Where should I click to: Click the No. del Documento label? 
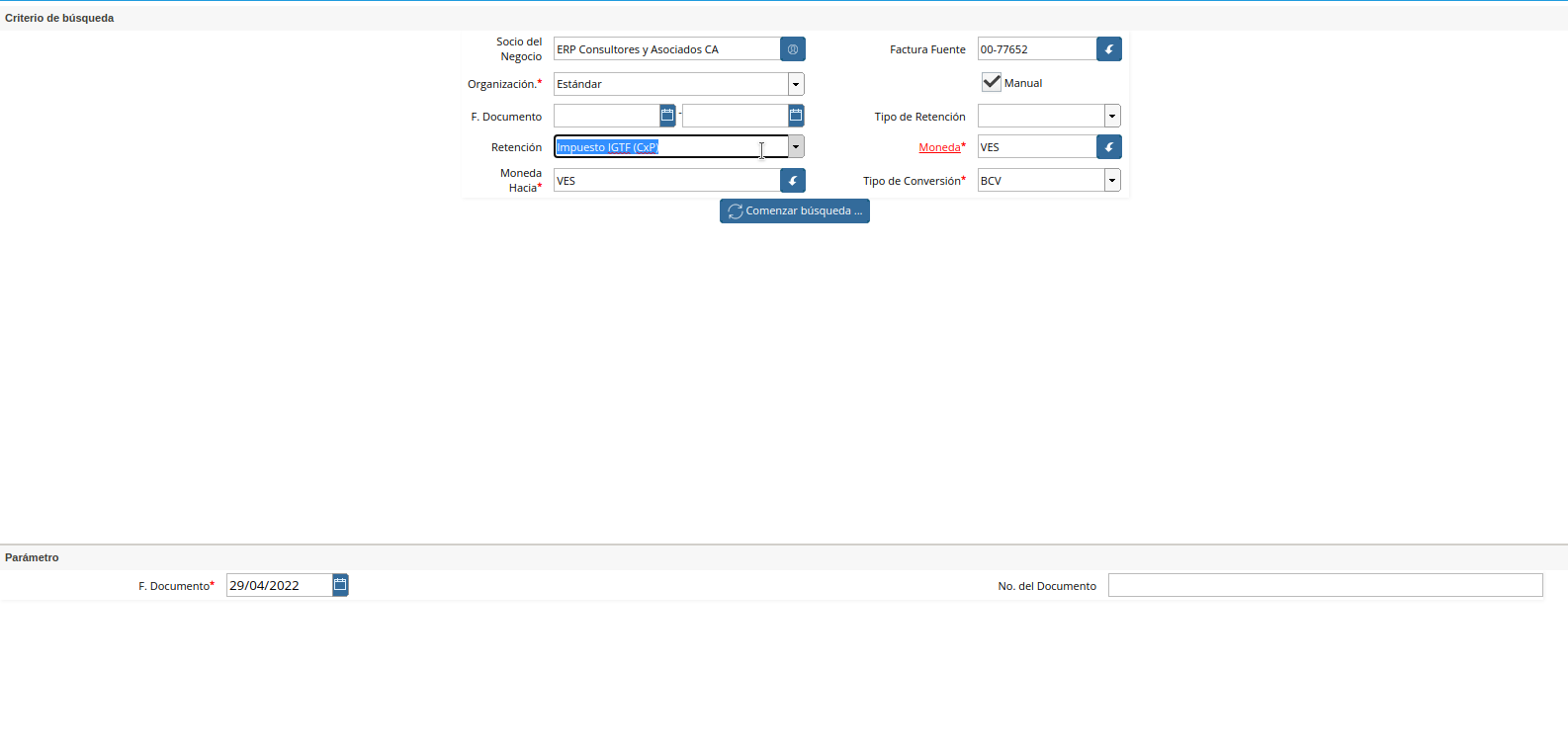tap(1047, 586)
